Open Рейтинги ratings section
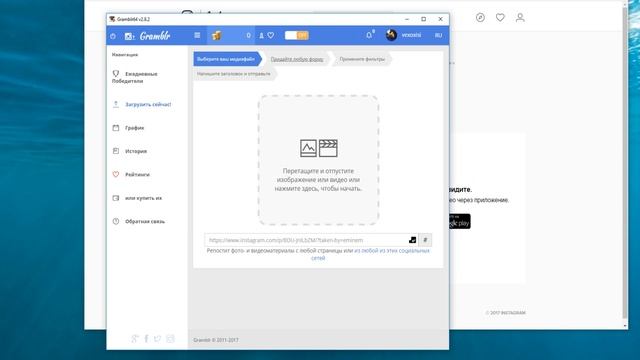This screenshot has height=360, width=640. click(137, 174)
